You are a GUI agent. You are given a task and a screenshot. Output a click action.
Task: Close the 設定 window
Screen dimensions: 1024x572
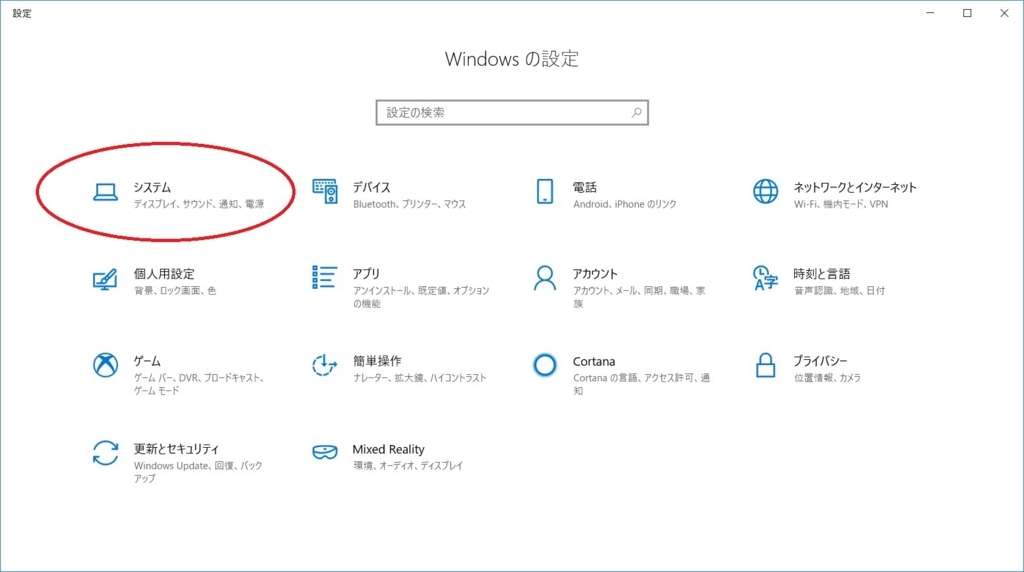pos(1004,13)
